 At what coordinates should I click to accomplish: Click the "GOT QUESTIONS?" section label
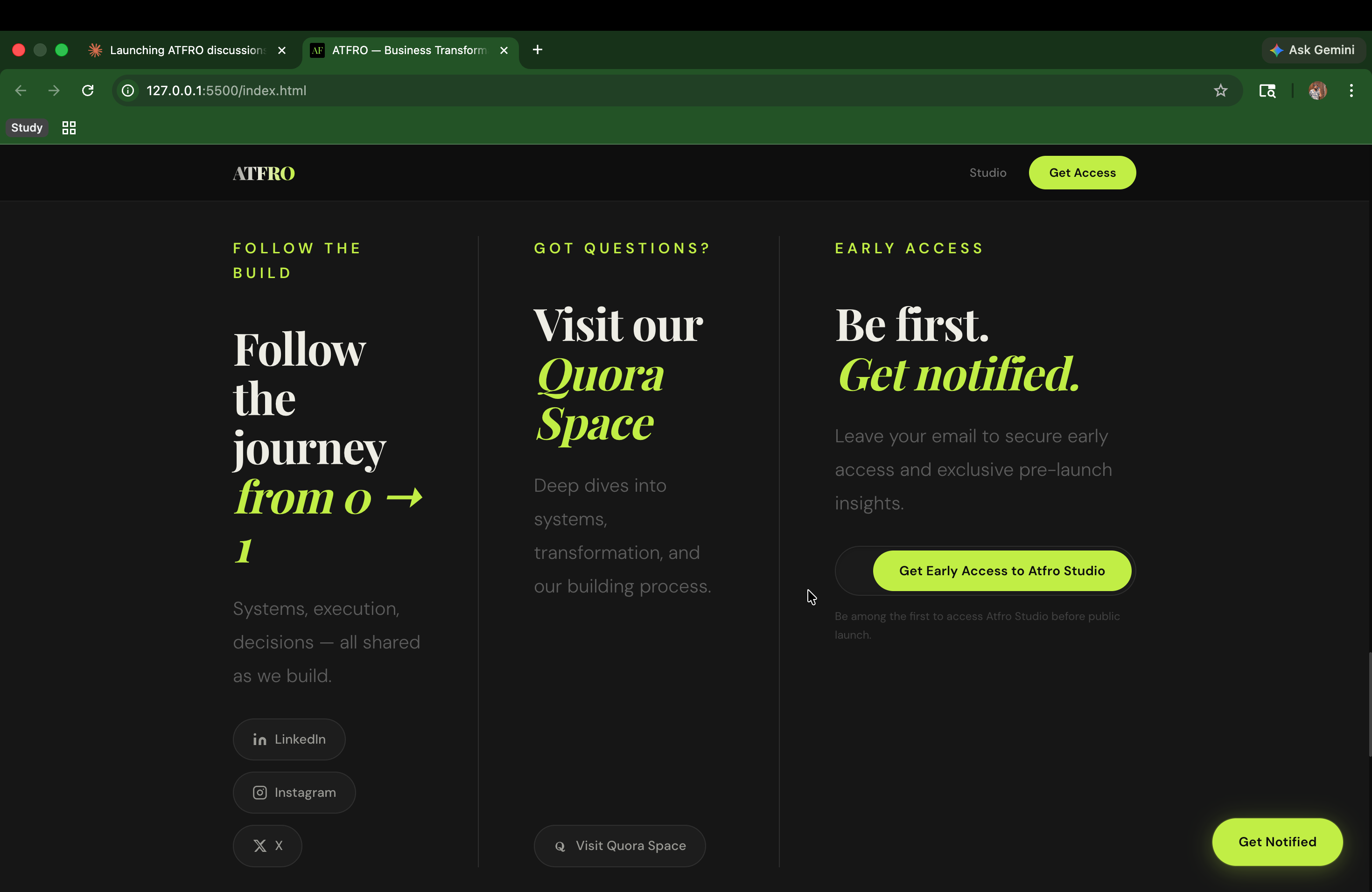pyautogui.click(x=622, y=248)
